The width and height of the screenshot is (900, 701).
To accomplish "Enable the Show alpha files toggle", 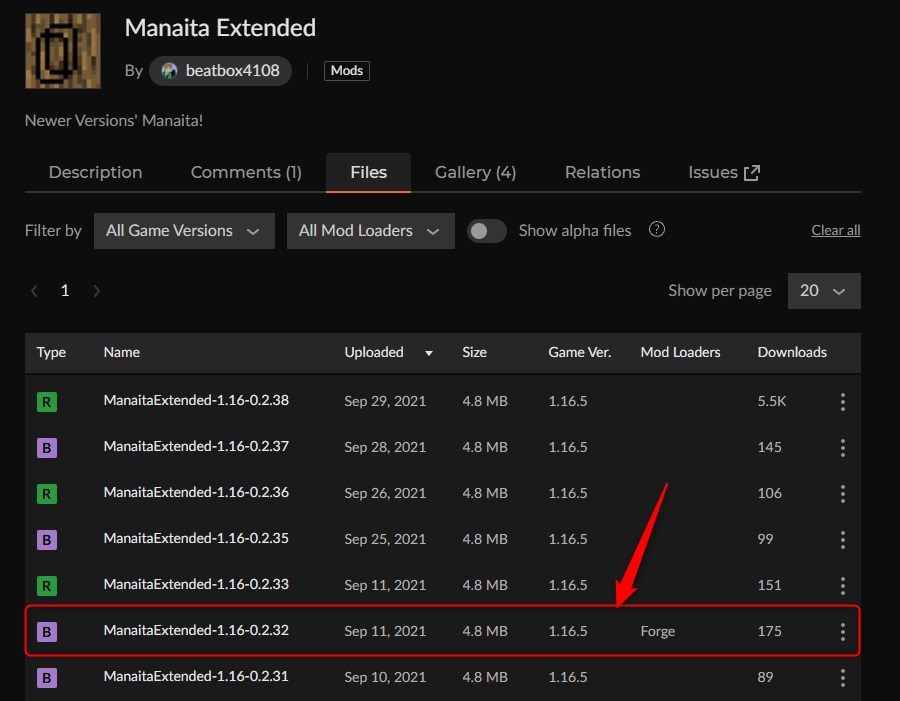I will coord(487,231).
